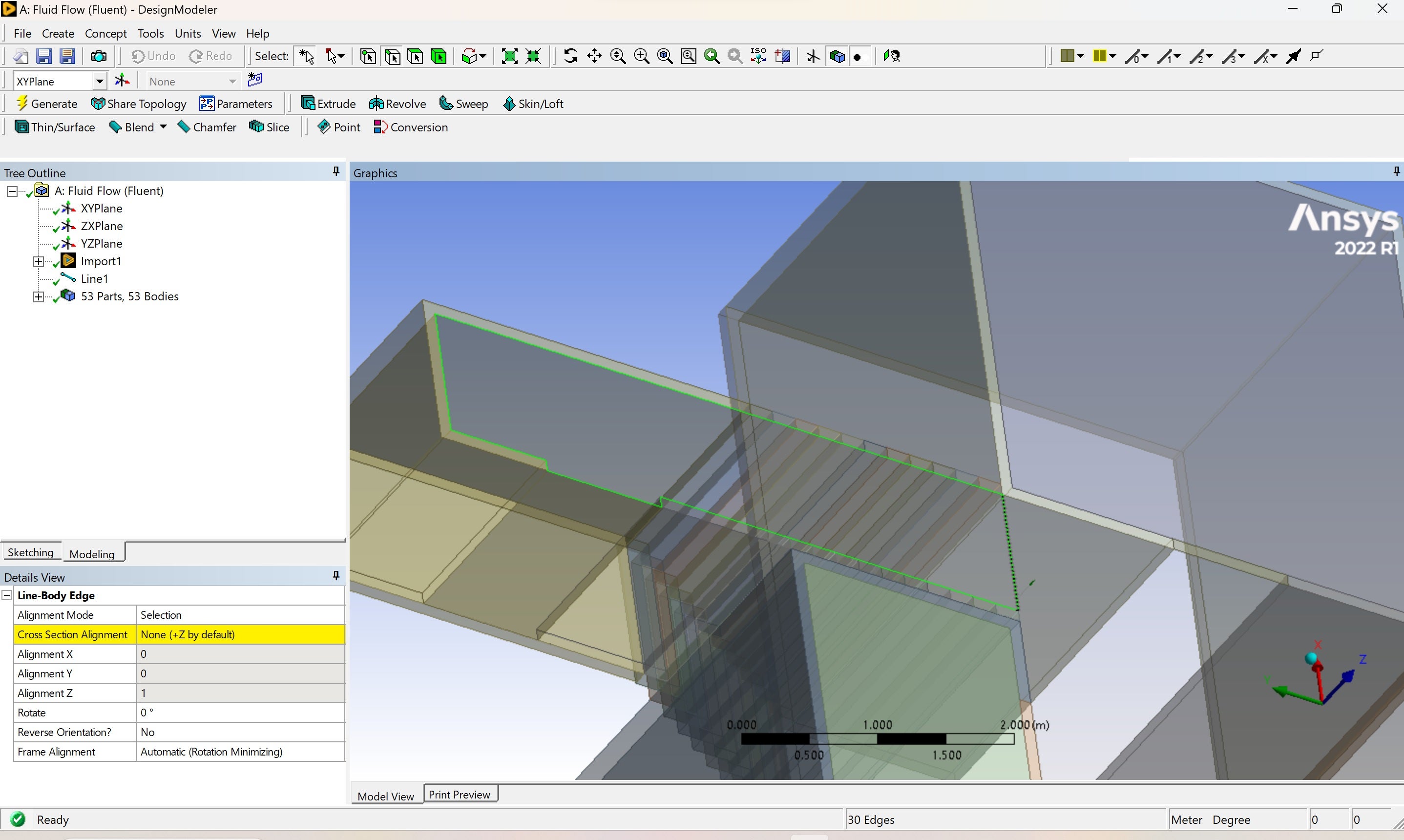Toggle the display points dot button

858,57
